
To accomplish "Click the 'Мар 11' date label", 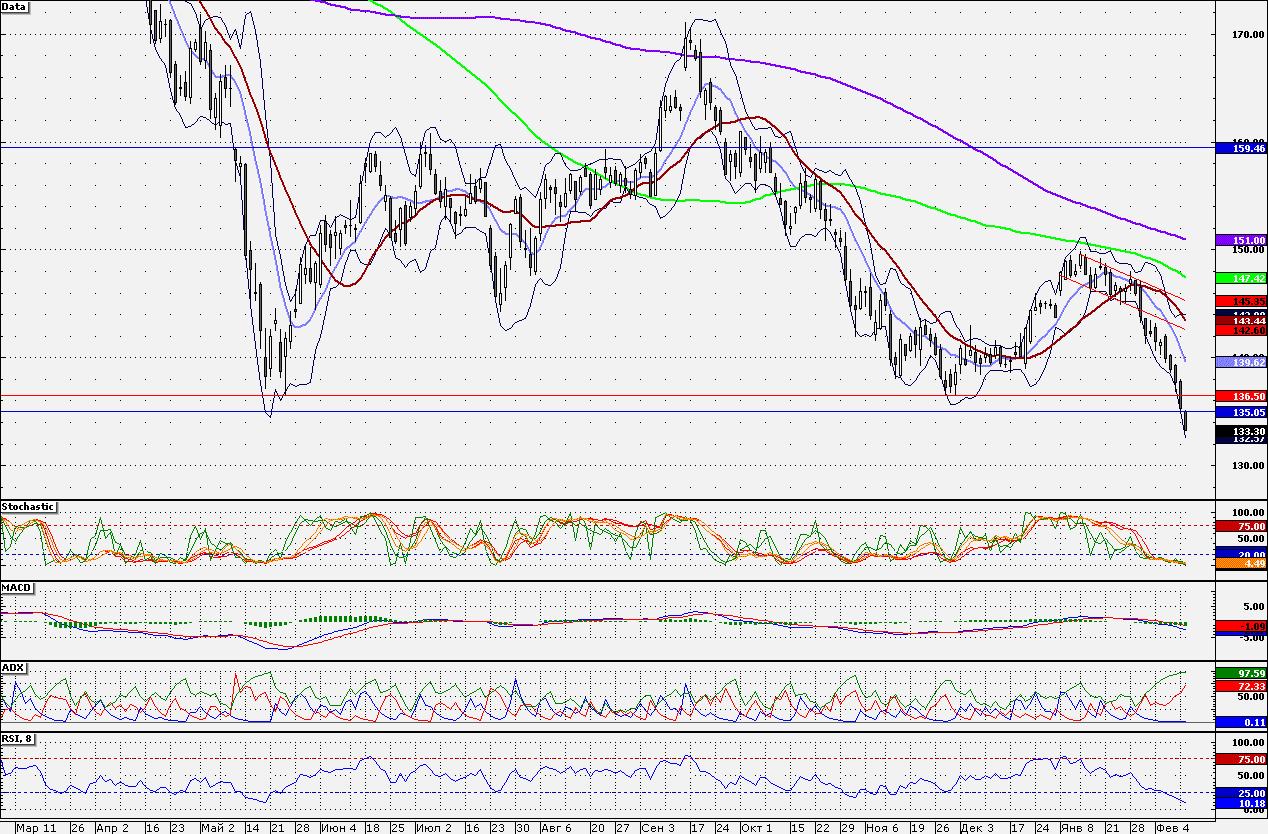I will (x=37, y=828).
